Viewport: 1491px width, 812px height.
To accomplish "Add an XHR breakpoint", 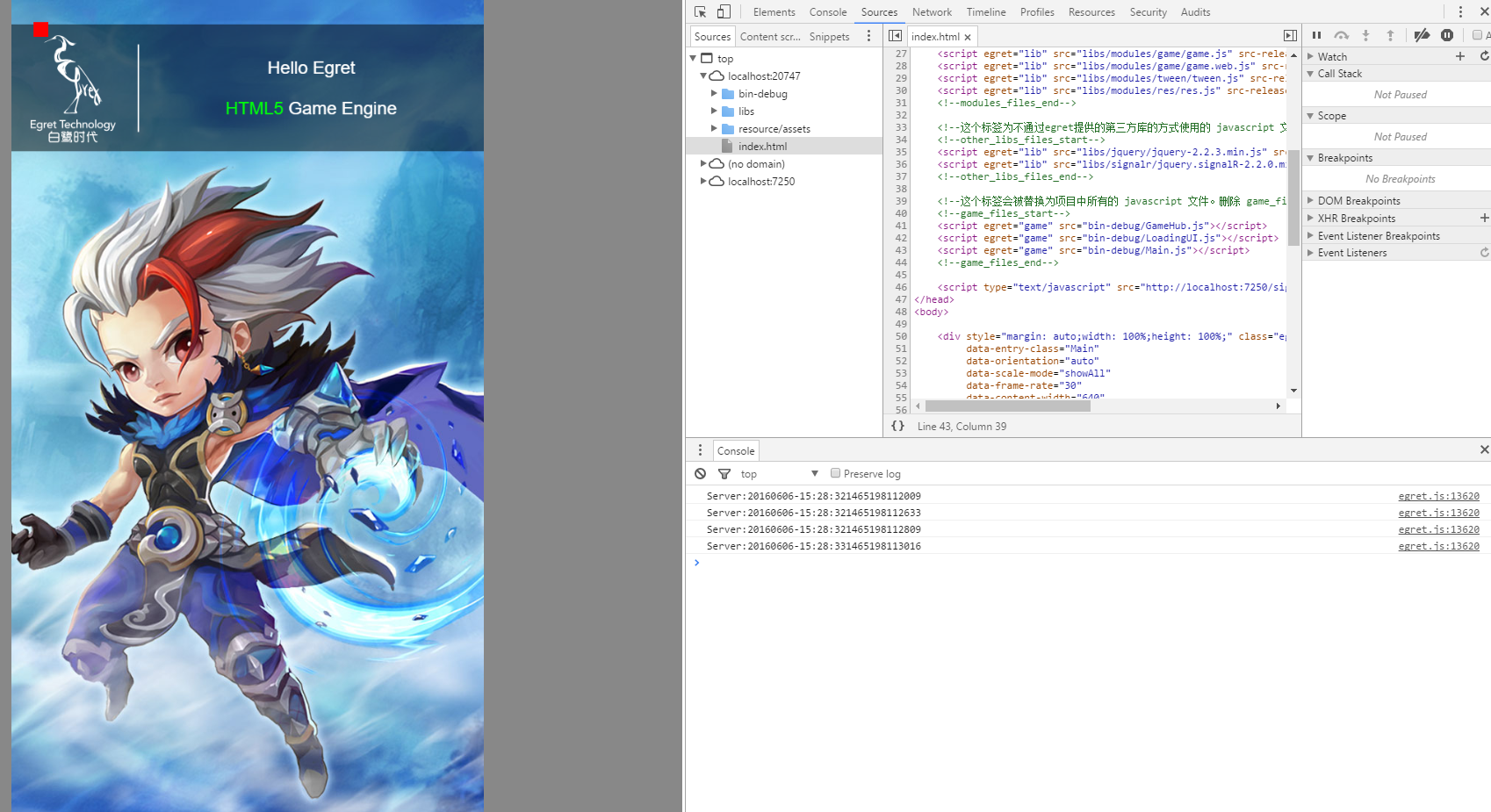I will [x=1484, y=218].
